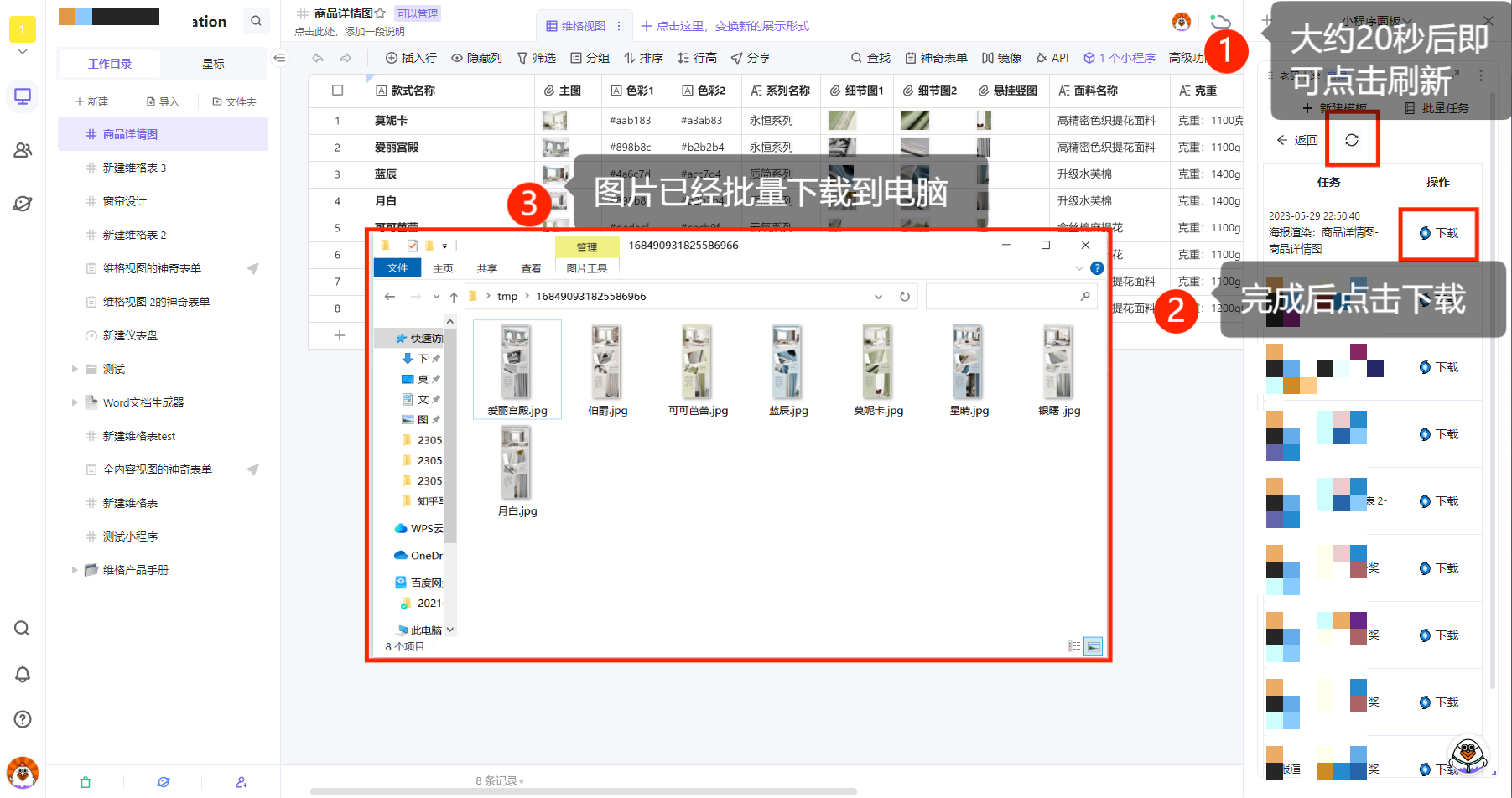Toggle the select-all checkbox in grid header

(x=339, y=90)
